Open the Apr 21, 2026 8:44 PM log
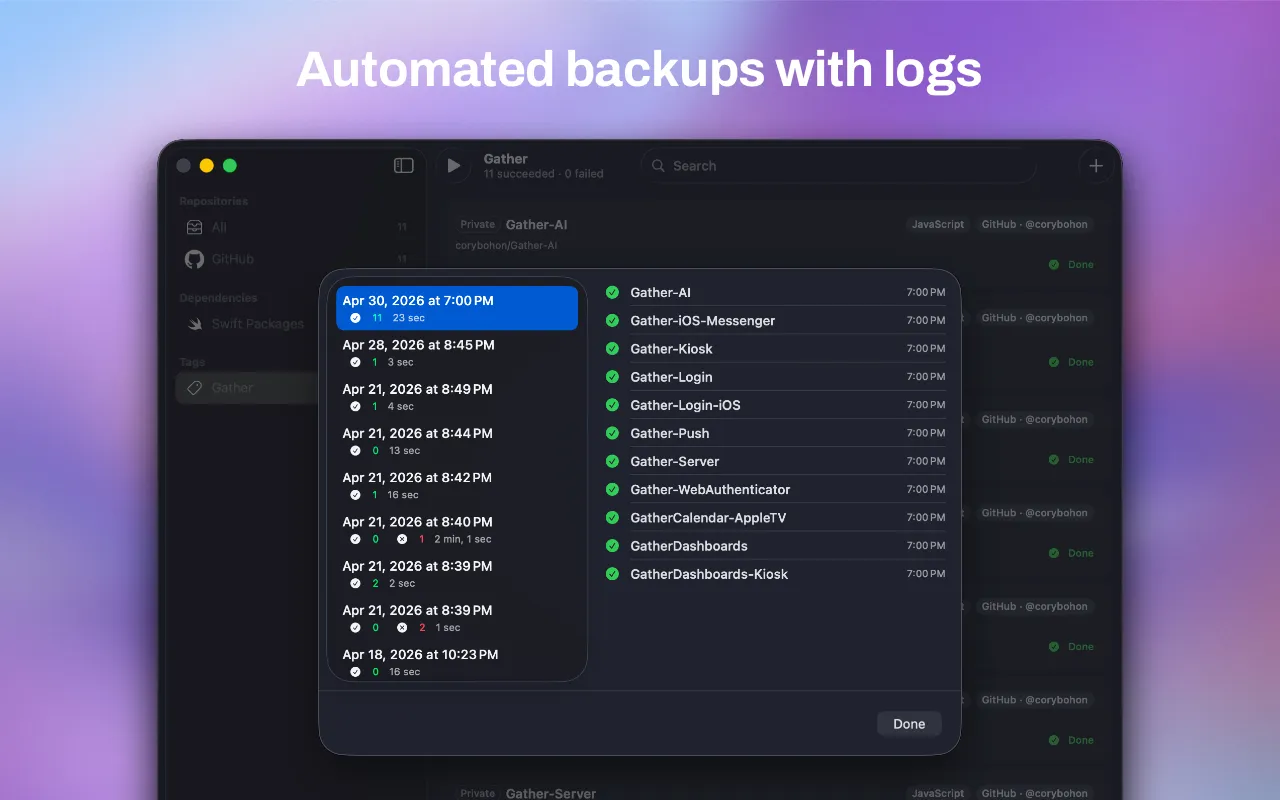 [x=457, y=440]
